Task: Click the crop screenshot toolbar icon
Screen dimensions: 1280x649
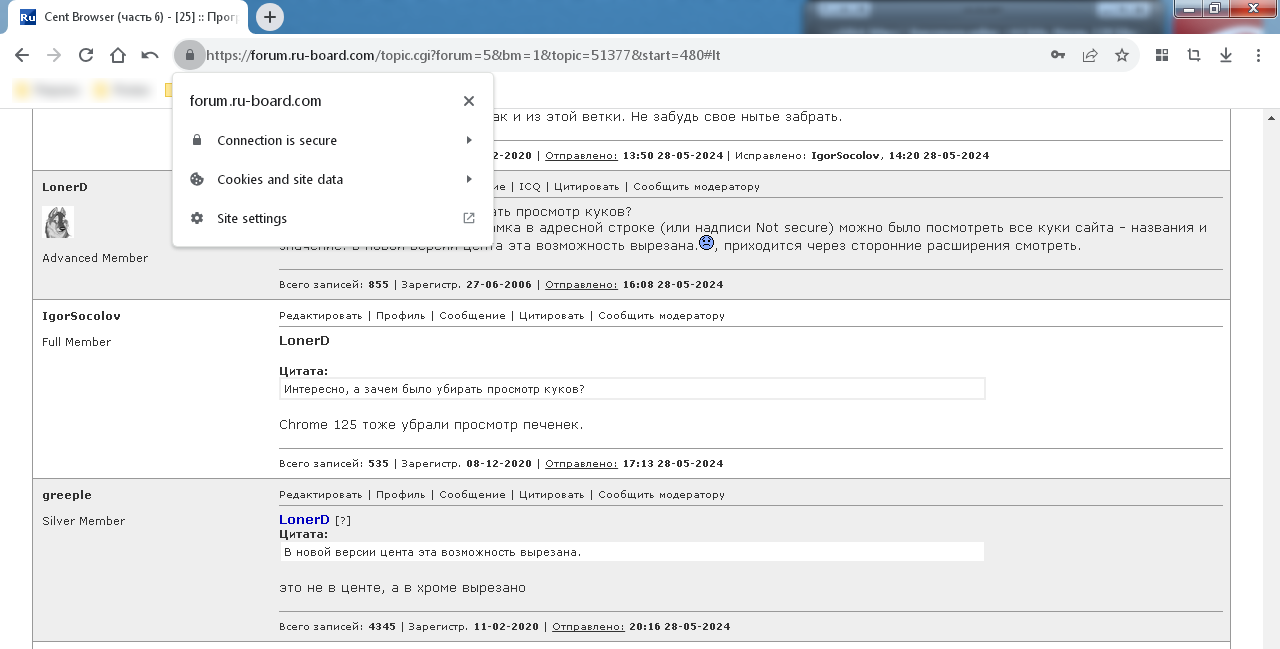Action: point(1194,55)
